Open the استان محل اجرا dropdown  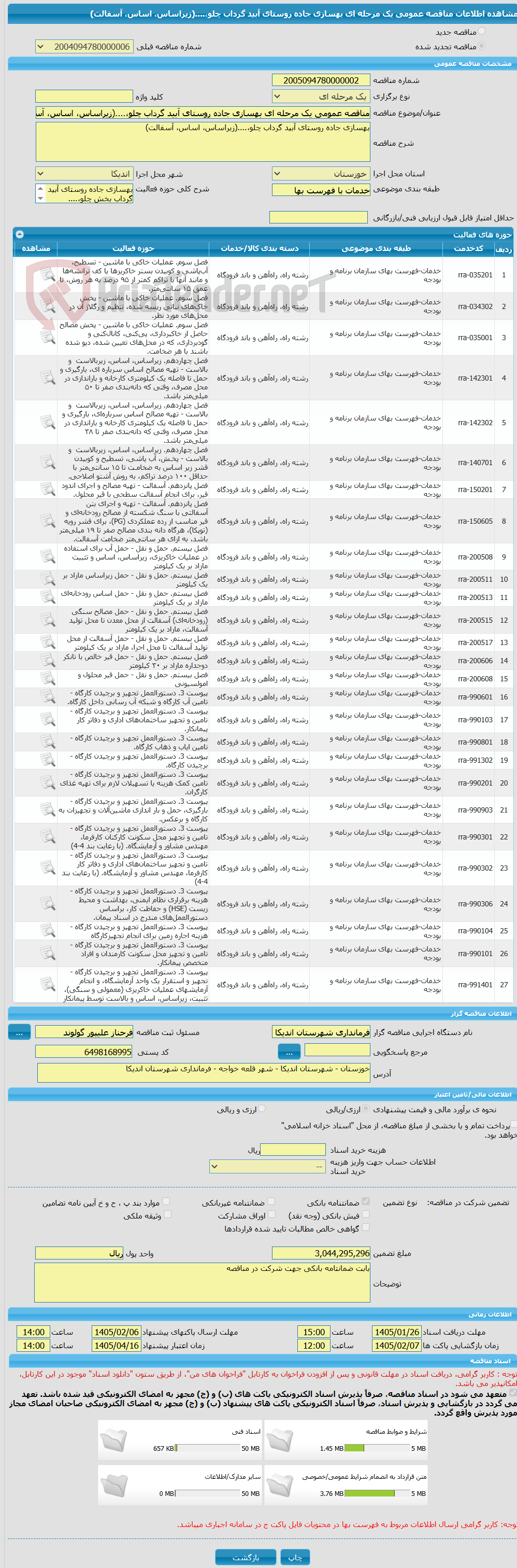[321, 174]
